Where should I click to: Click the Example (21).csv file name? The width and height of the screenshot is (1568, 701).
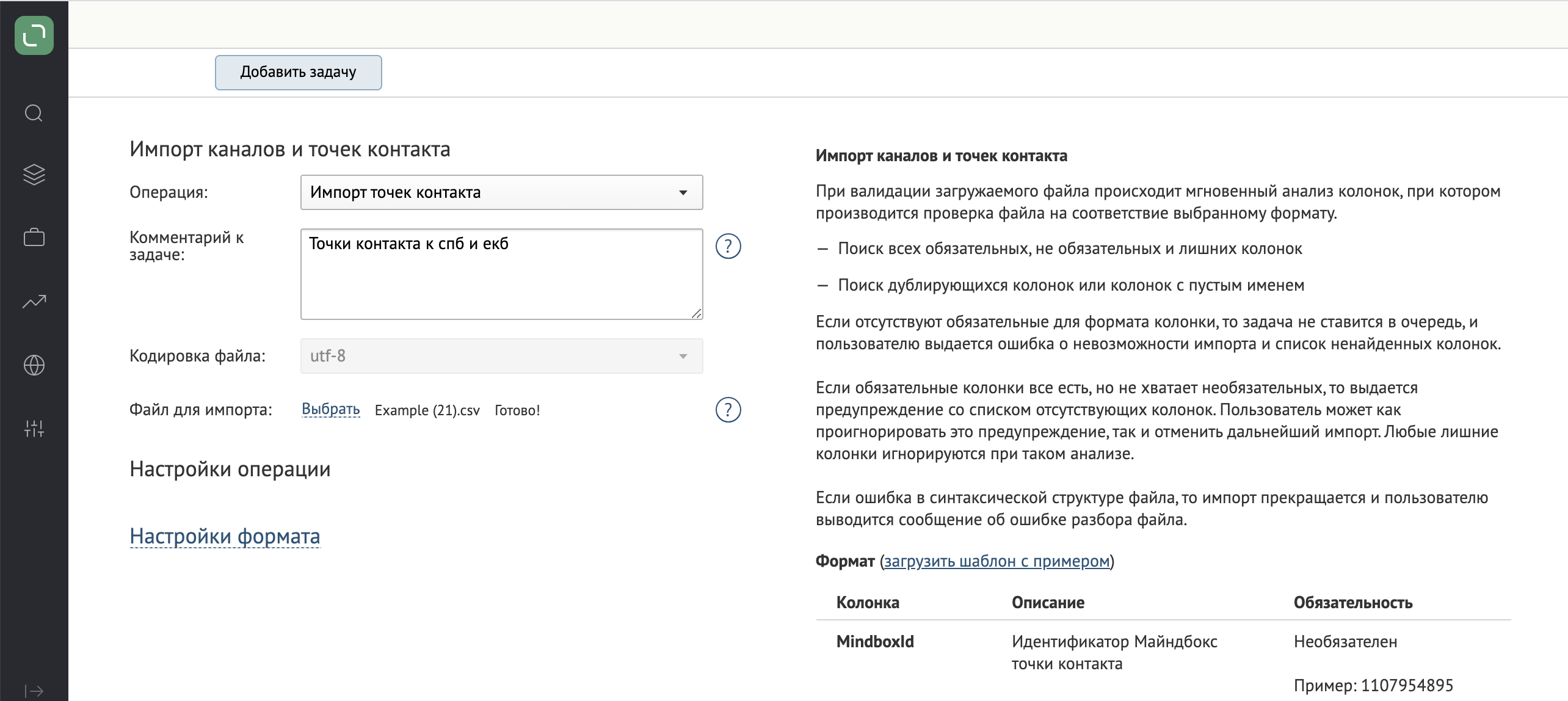pos(427,410)
